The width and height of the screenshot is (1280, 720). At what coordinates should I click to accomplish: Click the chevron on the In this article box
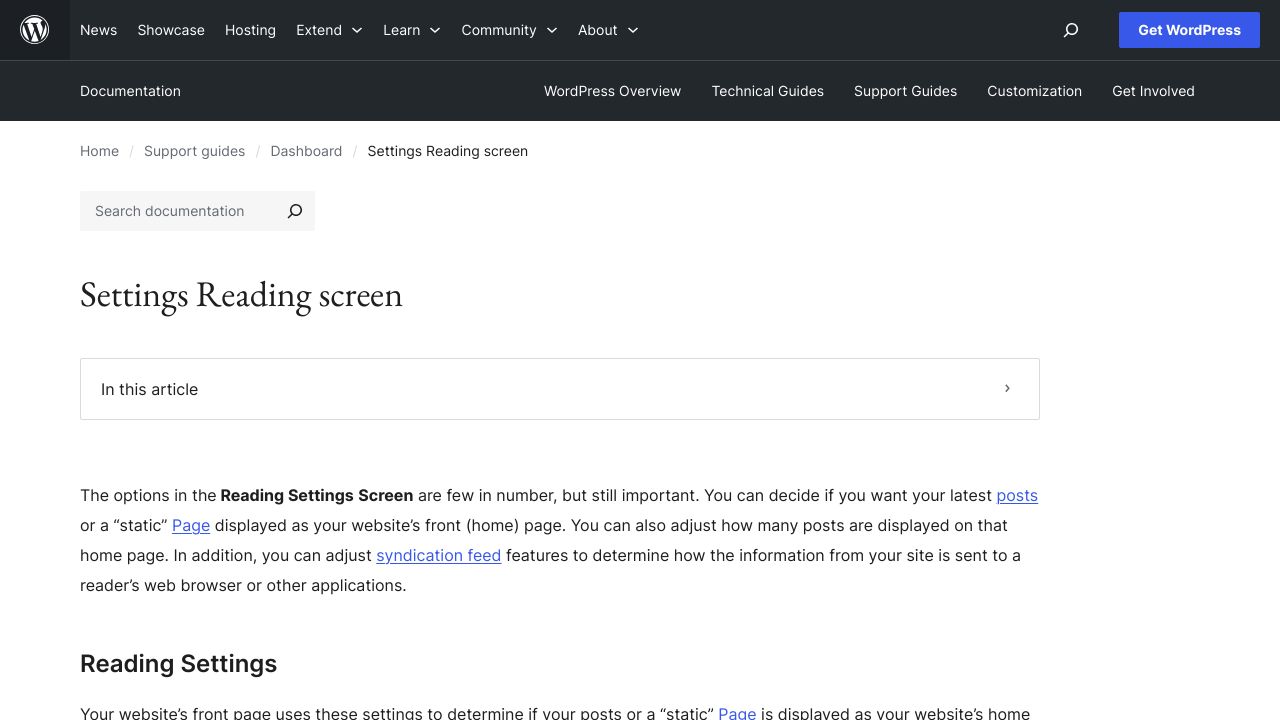tap(1007, 389)
